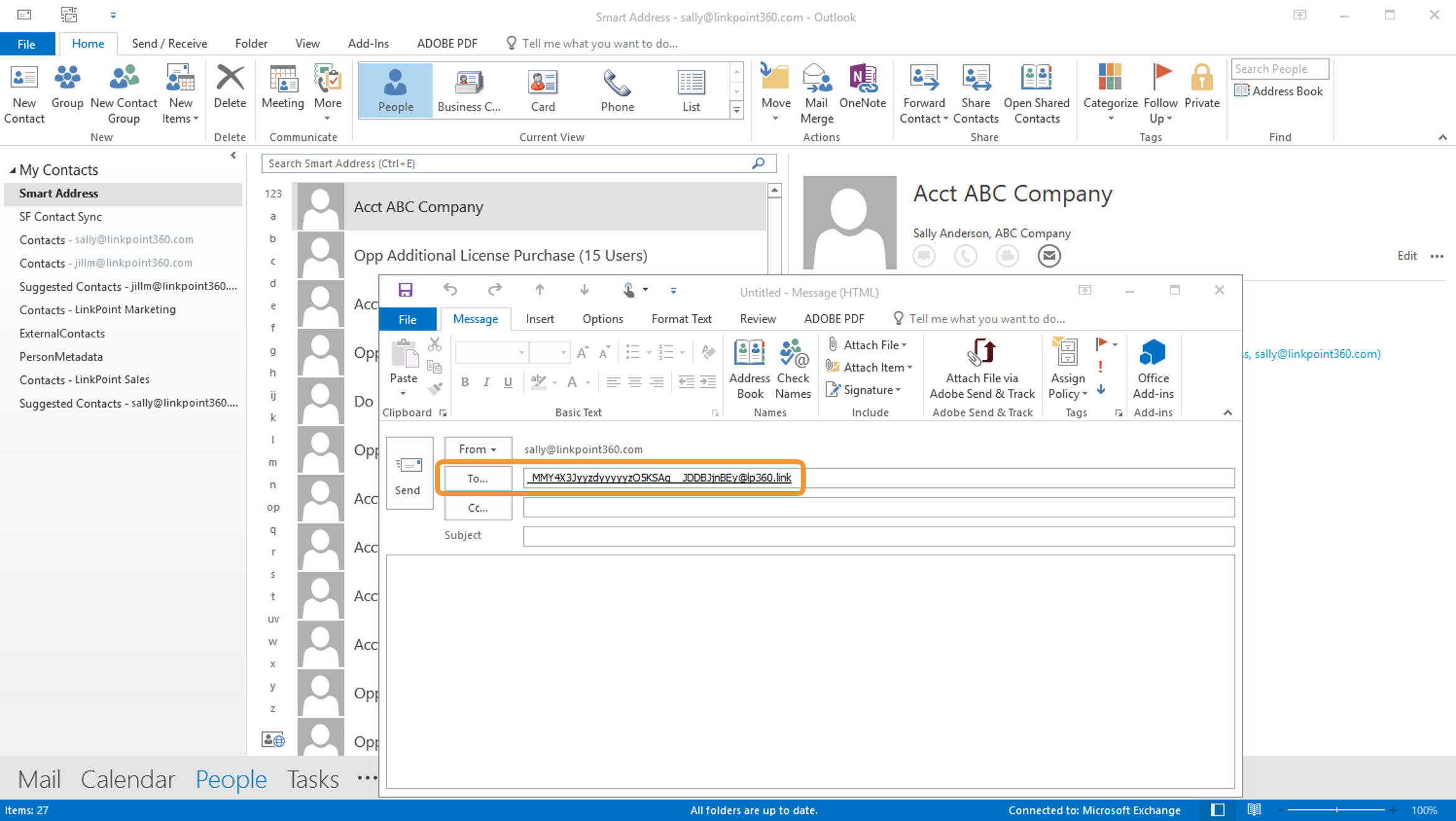Toggle Italic formatting in message
The height and width of the screenshot is (821, 1456).
(486, 382)
